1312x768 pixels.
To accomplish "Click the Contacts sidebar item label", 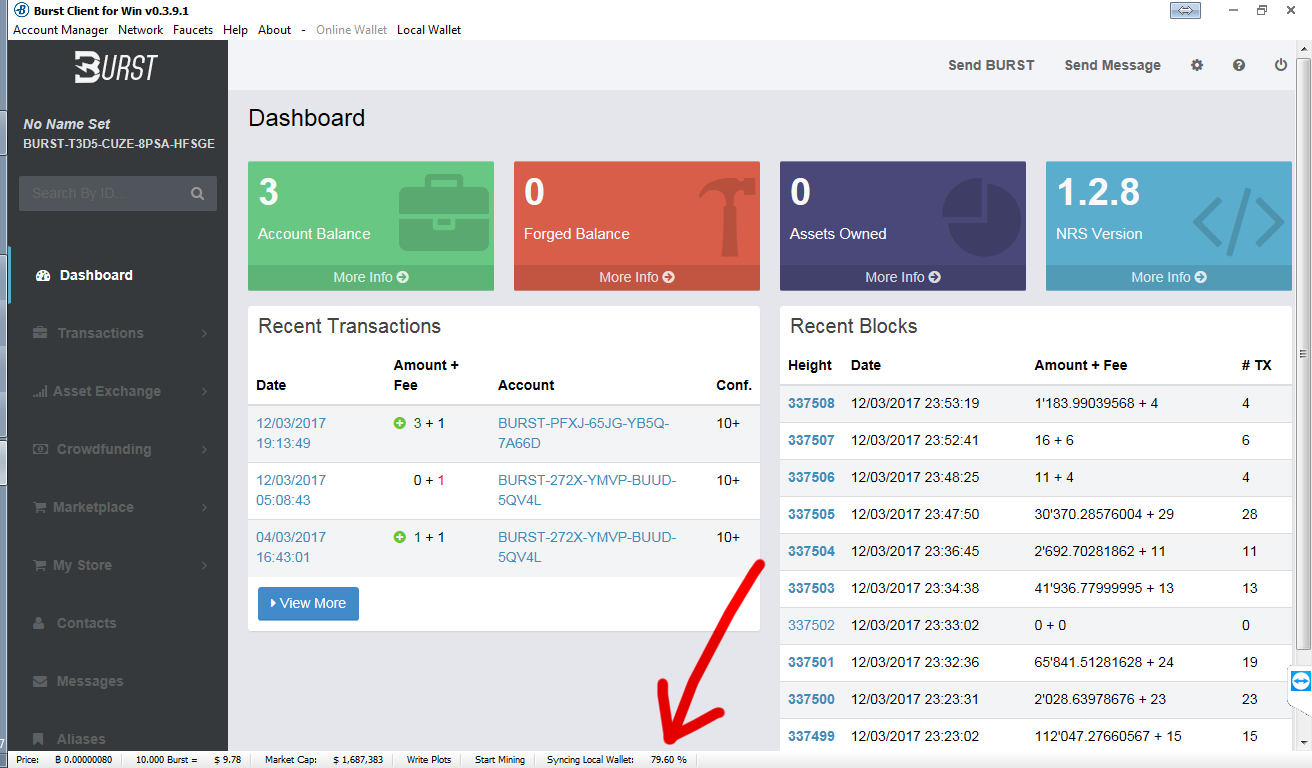I will [x=86, y=623].
